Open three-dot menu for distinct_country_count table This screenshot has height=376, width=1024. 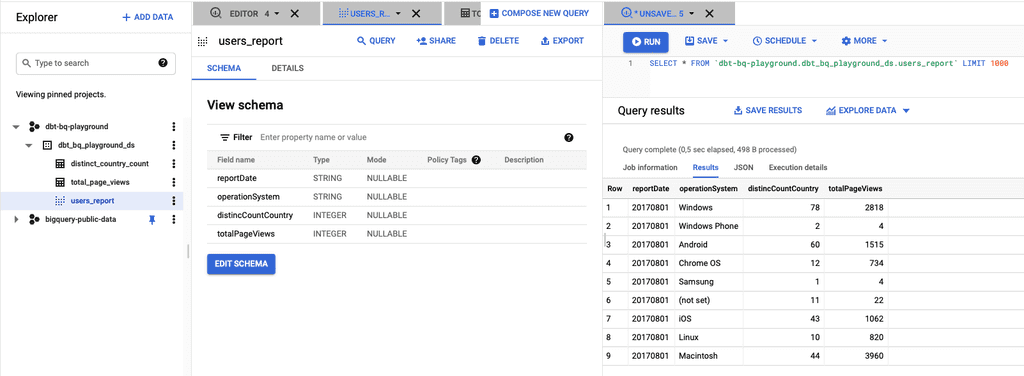174,164
